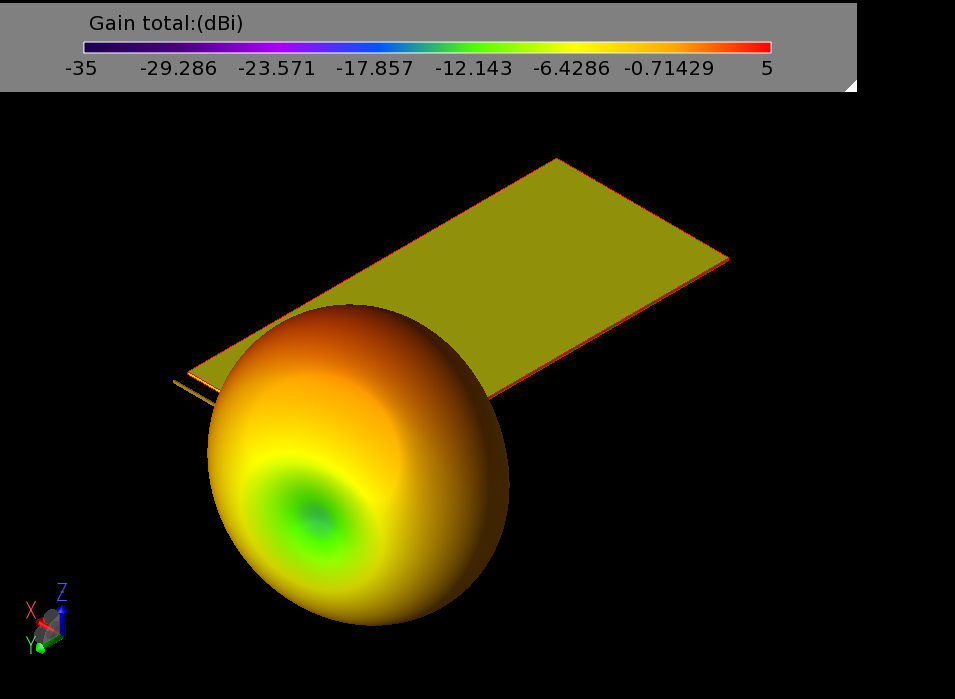This screenshot has width=955, height=699.
Task: Click the legend's white resize corner
Action: coord(851,86)
